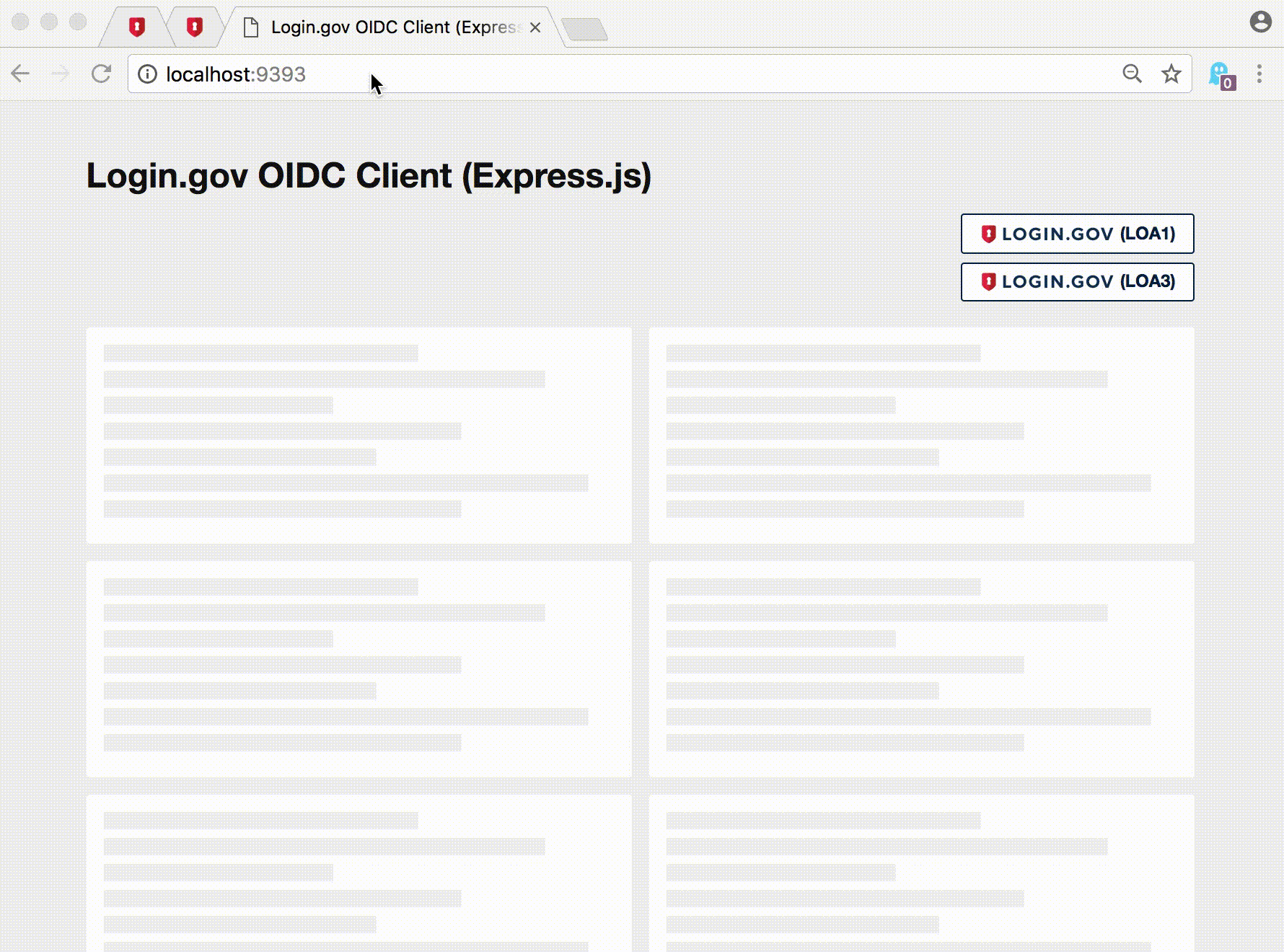Open a new browser tab
This screenshot has width=1284, height=952.
pyautogui.click(x=584, y=30)
